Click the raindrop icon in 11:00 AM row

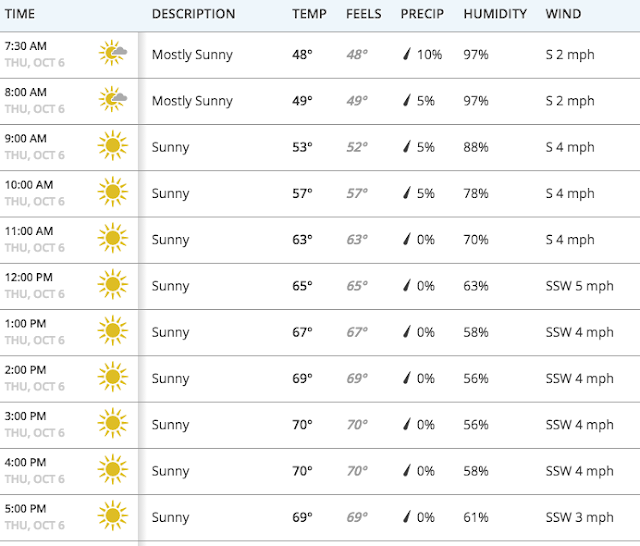407,239
